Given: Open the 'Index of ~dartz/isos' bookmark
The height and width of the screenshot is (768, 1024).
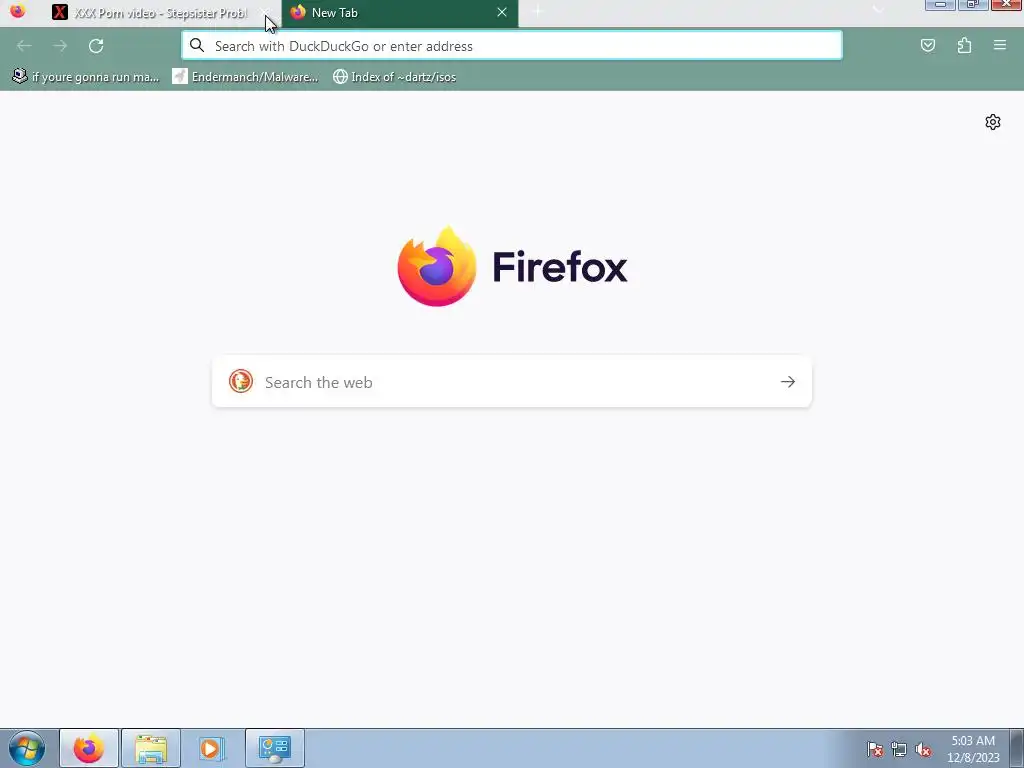Looking at the screenshot, I should tap(394, 76).
